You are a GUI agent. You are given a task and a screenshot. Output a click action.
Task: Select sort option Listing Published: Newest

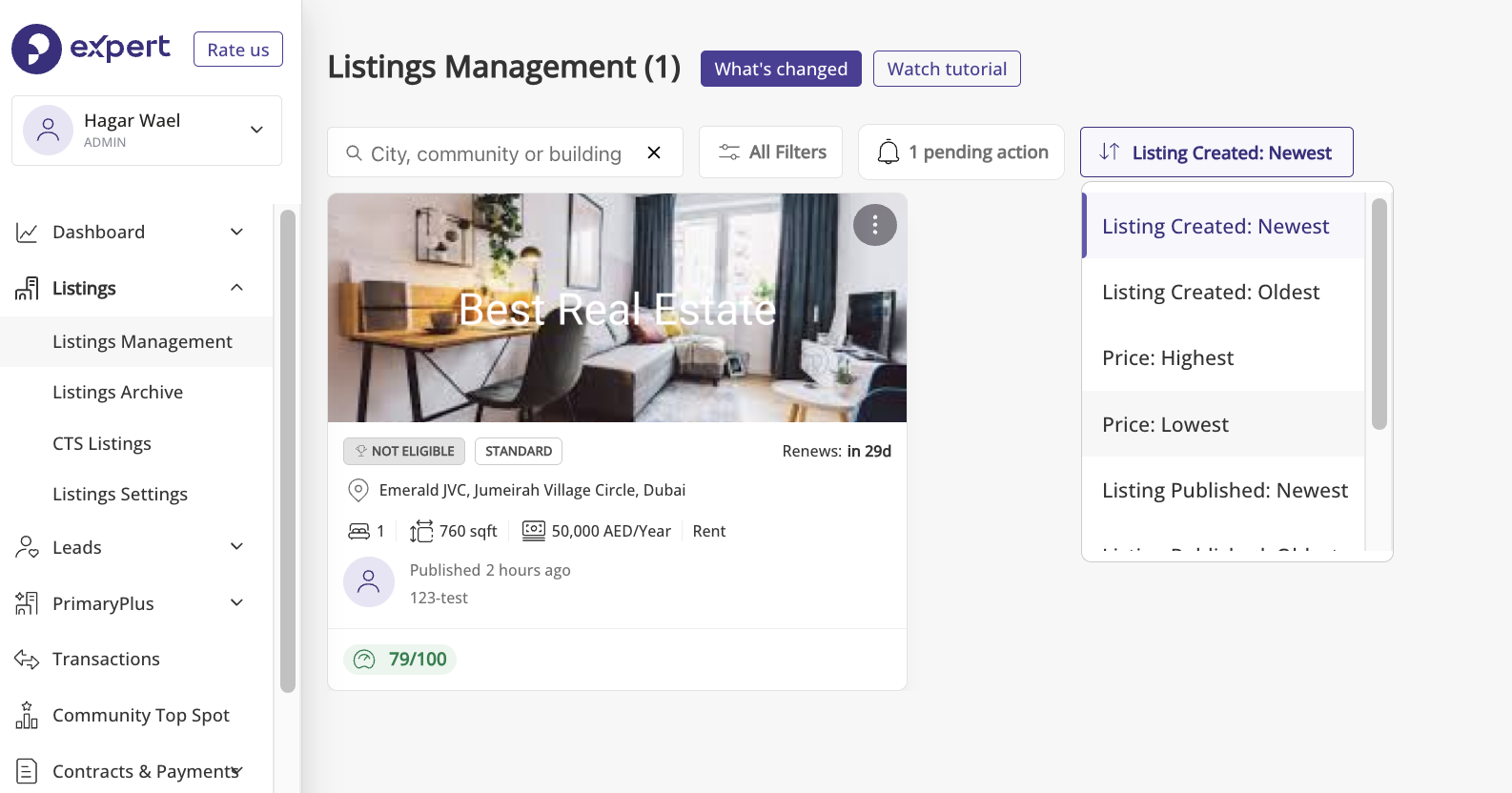1223,490
